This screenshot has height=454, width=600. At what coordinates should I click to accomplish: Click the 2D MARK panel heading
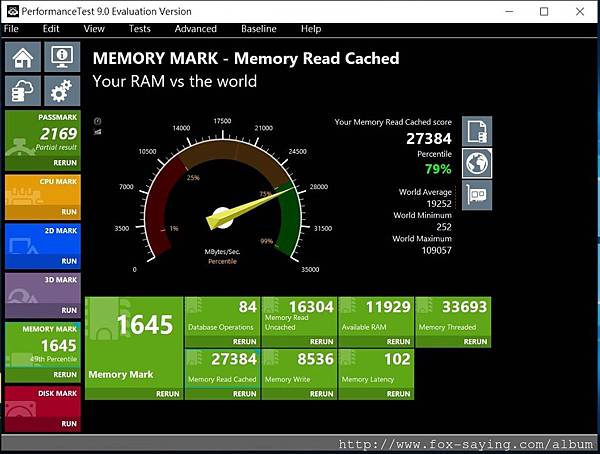click(x=61, y=230)
